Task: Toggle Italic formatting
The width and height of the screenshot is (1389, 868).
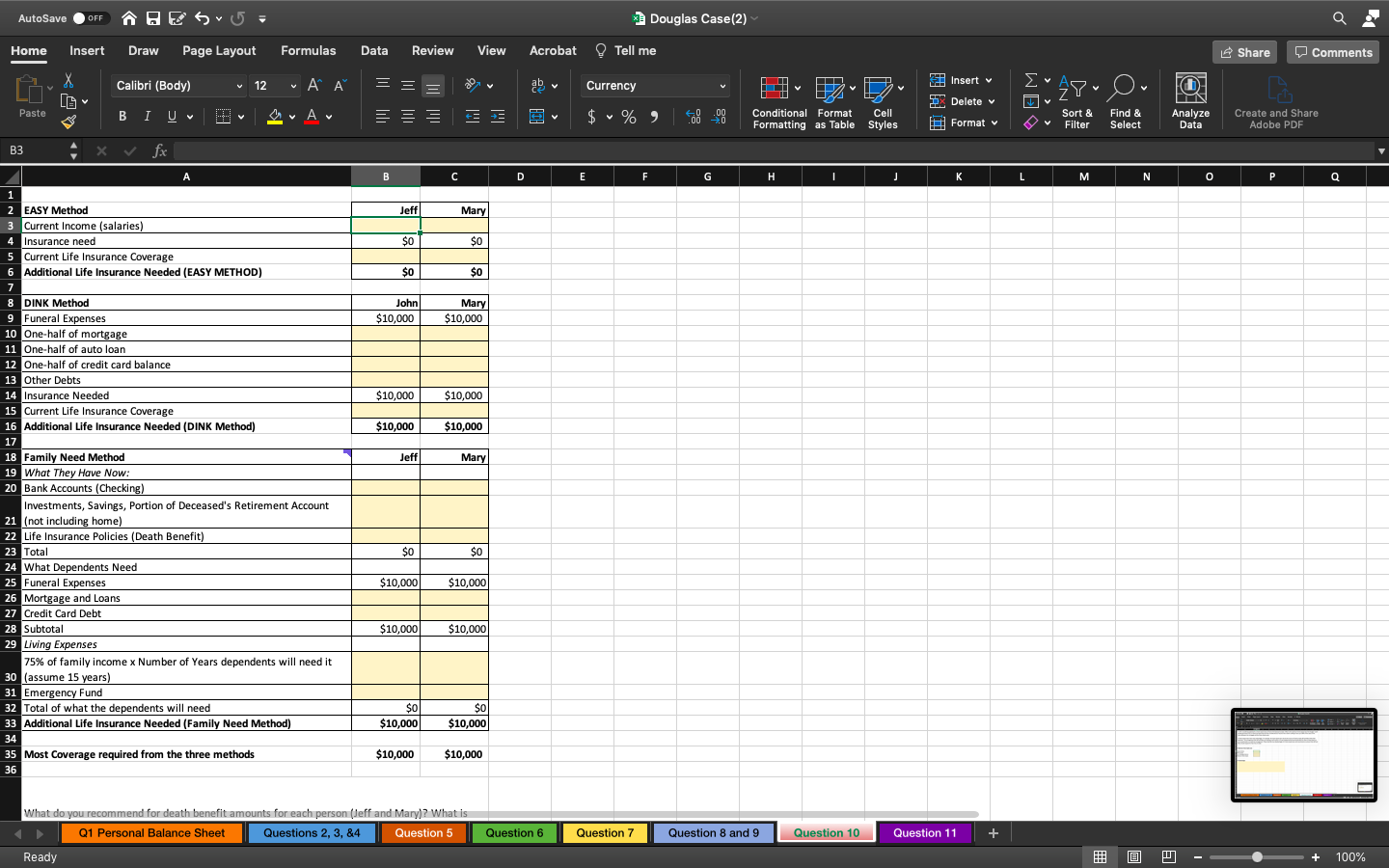Action: pyautogui.click(x=147, y=117)
